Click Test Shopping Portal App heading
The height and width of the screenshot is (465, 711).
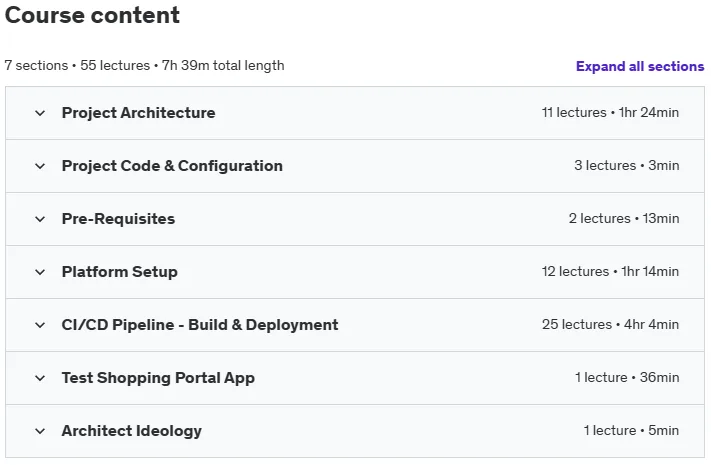click(x=158, y=378)
